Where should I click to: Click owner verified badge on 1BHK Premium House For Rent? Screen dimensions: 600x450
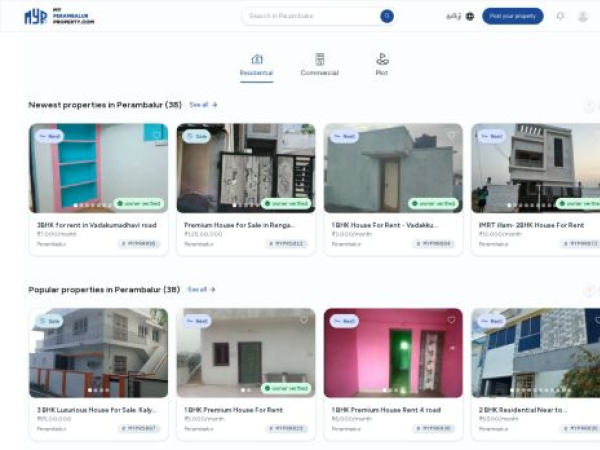[x=286, y=388]
